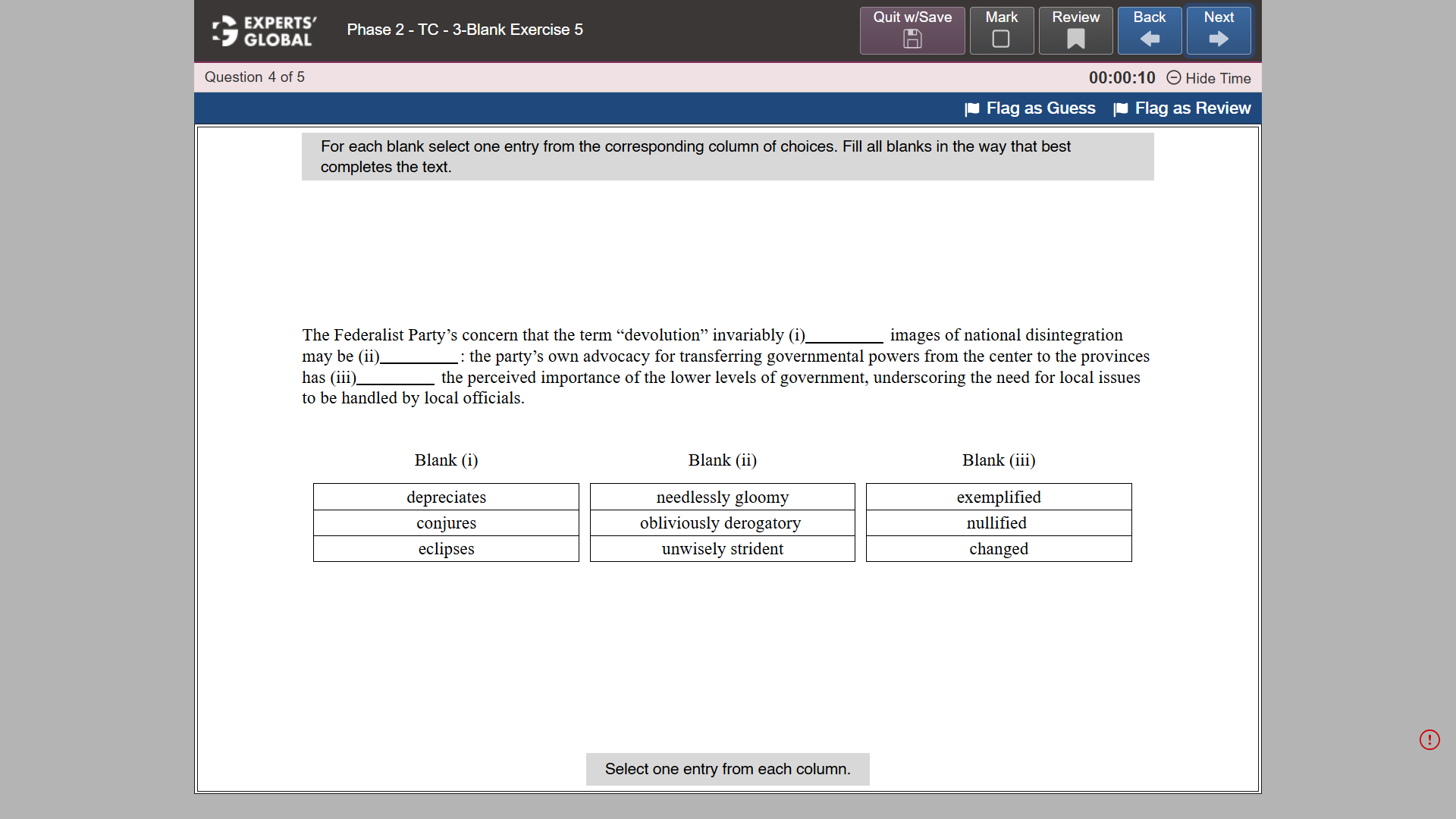Viewport: 1456px width, 819px height.
Task: Click the Next arrow icon
Action: pyautogui.click(x=1218, y=39)
